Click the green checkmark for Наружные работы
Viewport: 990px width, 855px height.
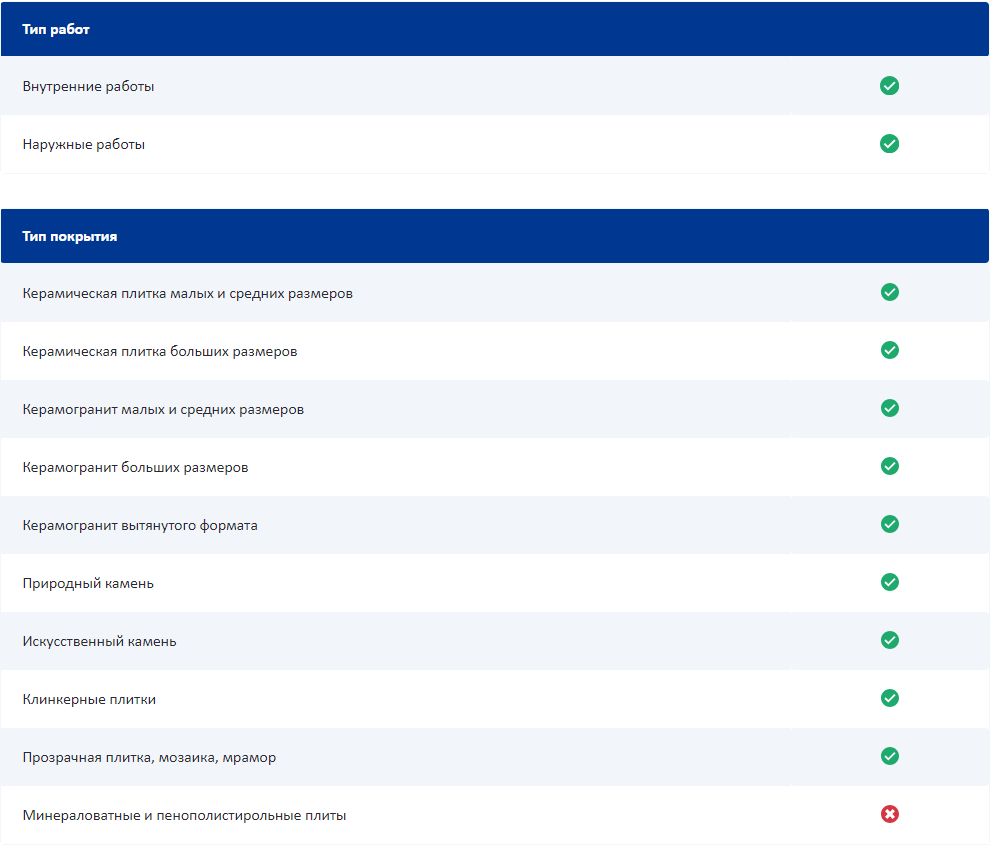pos(889,144)
